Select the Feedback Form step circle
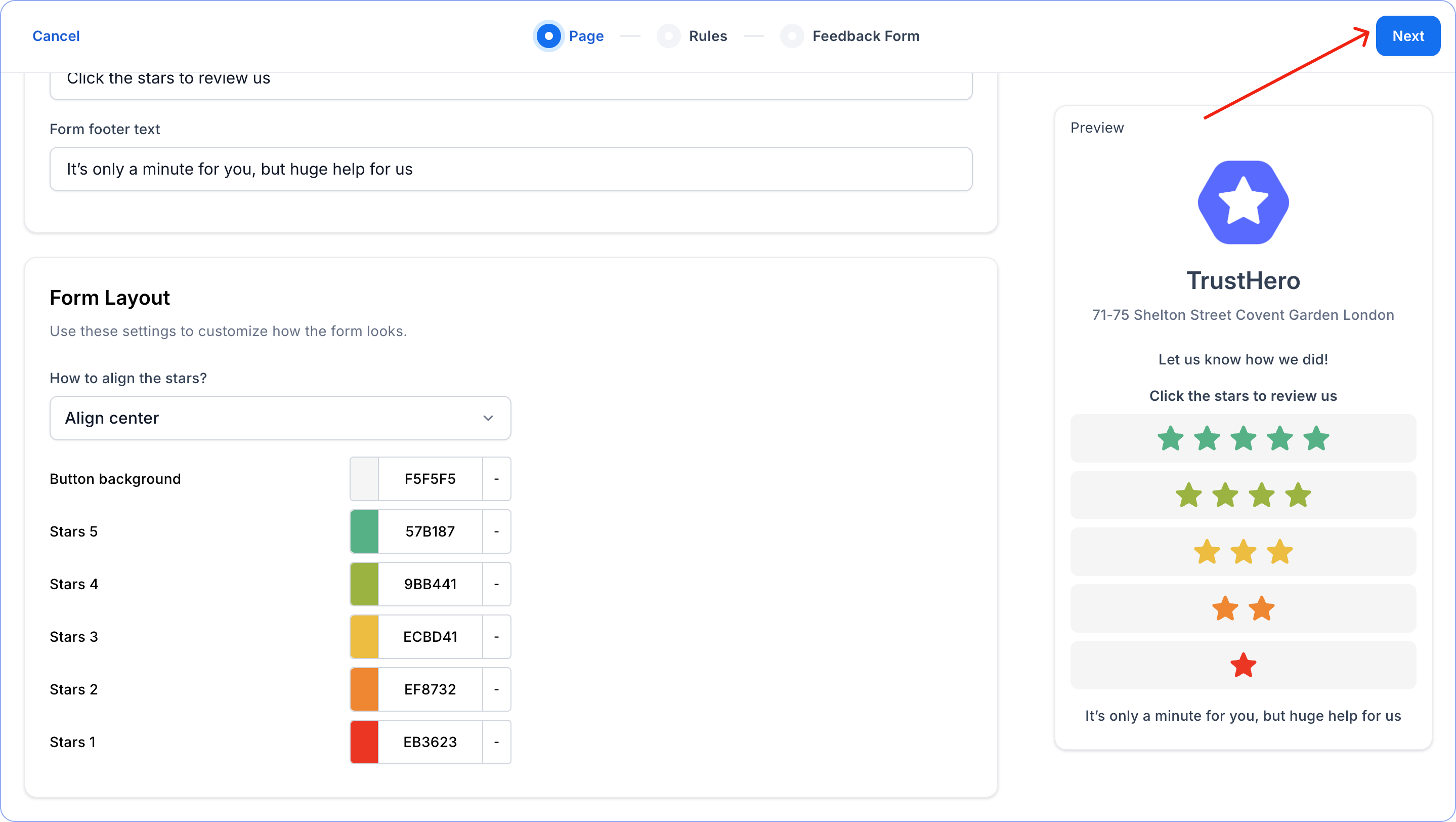The width and height of the screenshot is (1456, 822). tap(792, 36)
